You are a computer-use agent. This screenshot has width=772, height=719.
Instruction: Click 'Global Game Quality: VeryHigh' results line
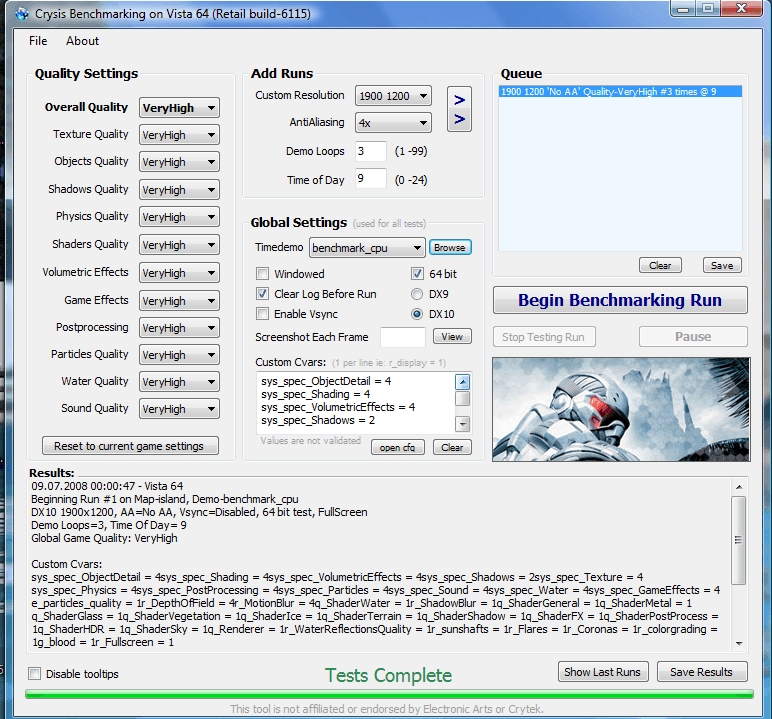[x=104, y=538]
